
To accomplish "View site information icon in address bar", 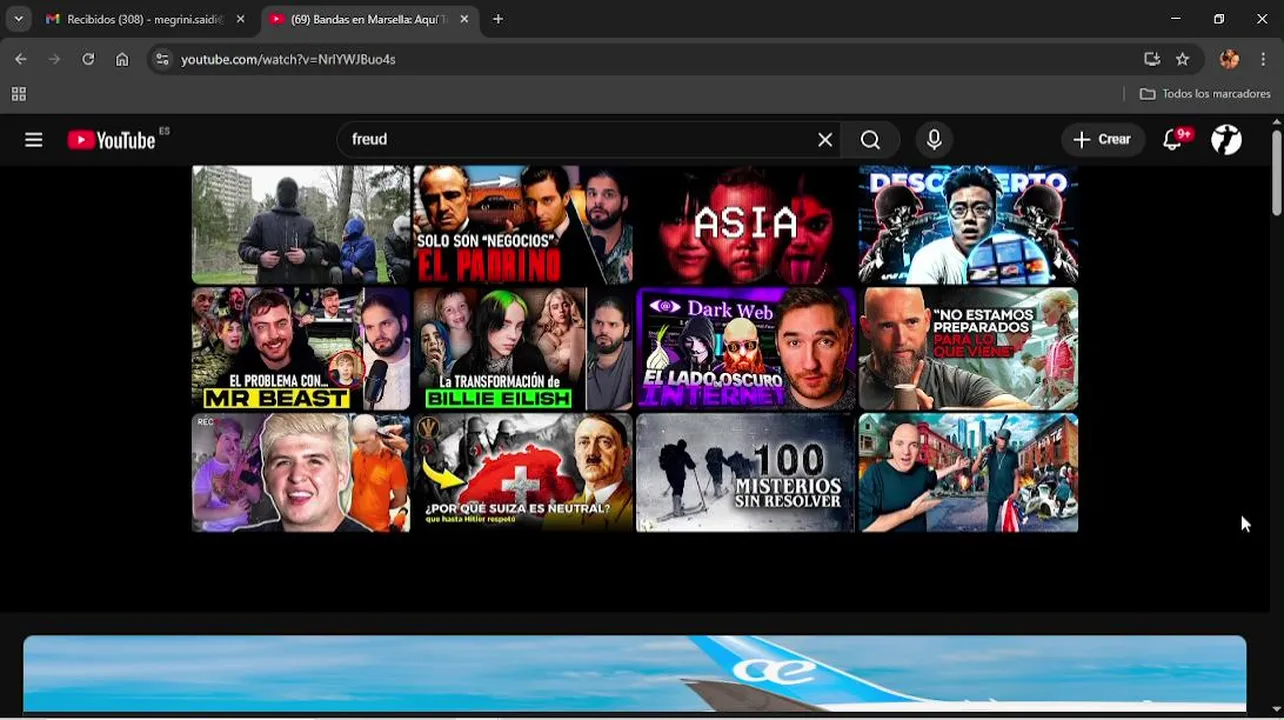I will click(163, 59).
